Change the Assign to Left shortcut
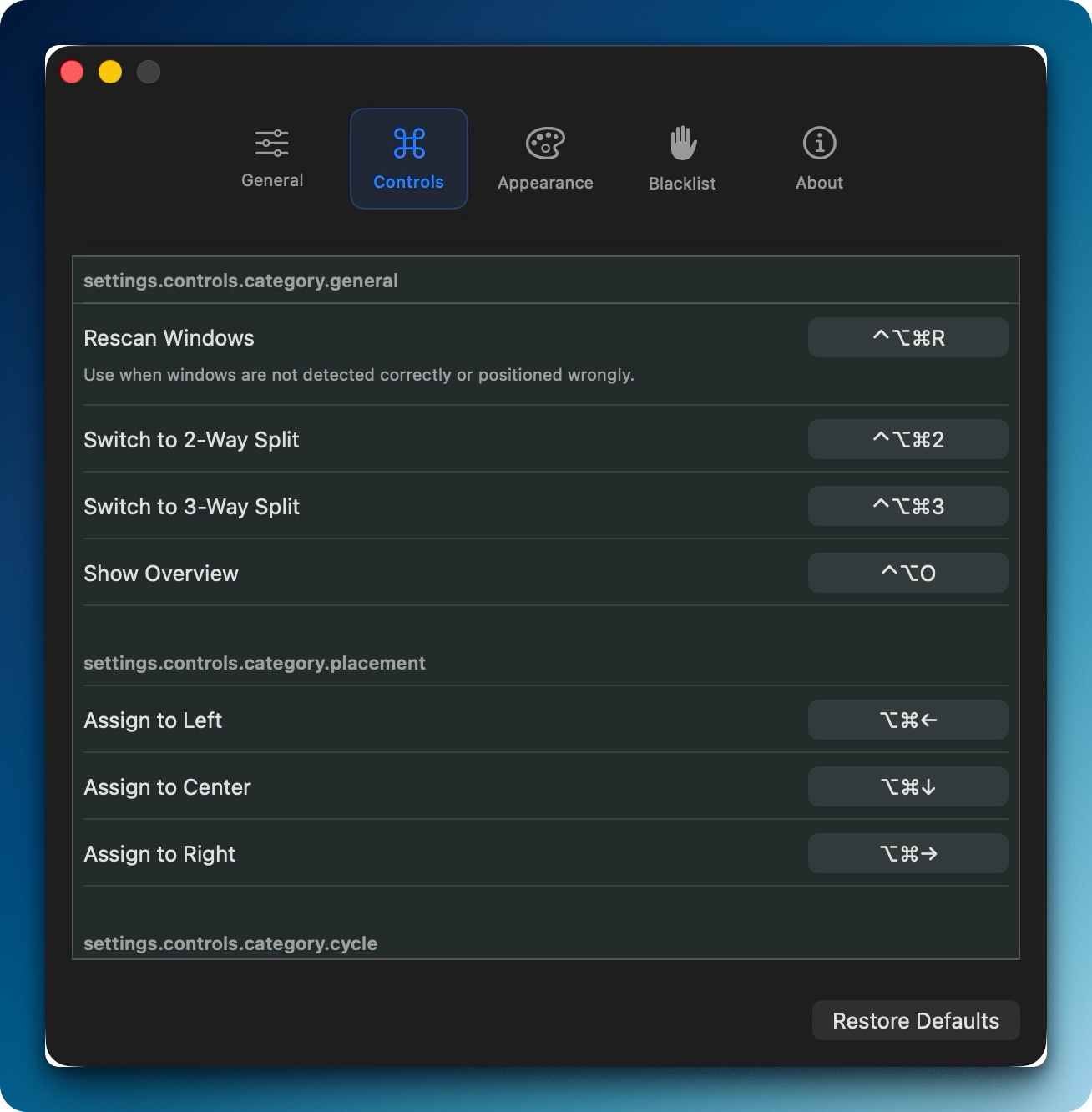This screenshot has width=1092, height=1112. (907, 720)
